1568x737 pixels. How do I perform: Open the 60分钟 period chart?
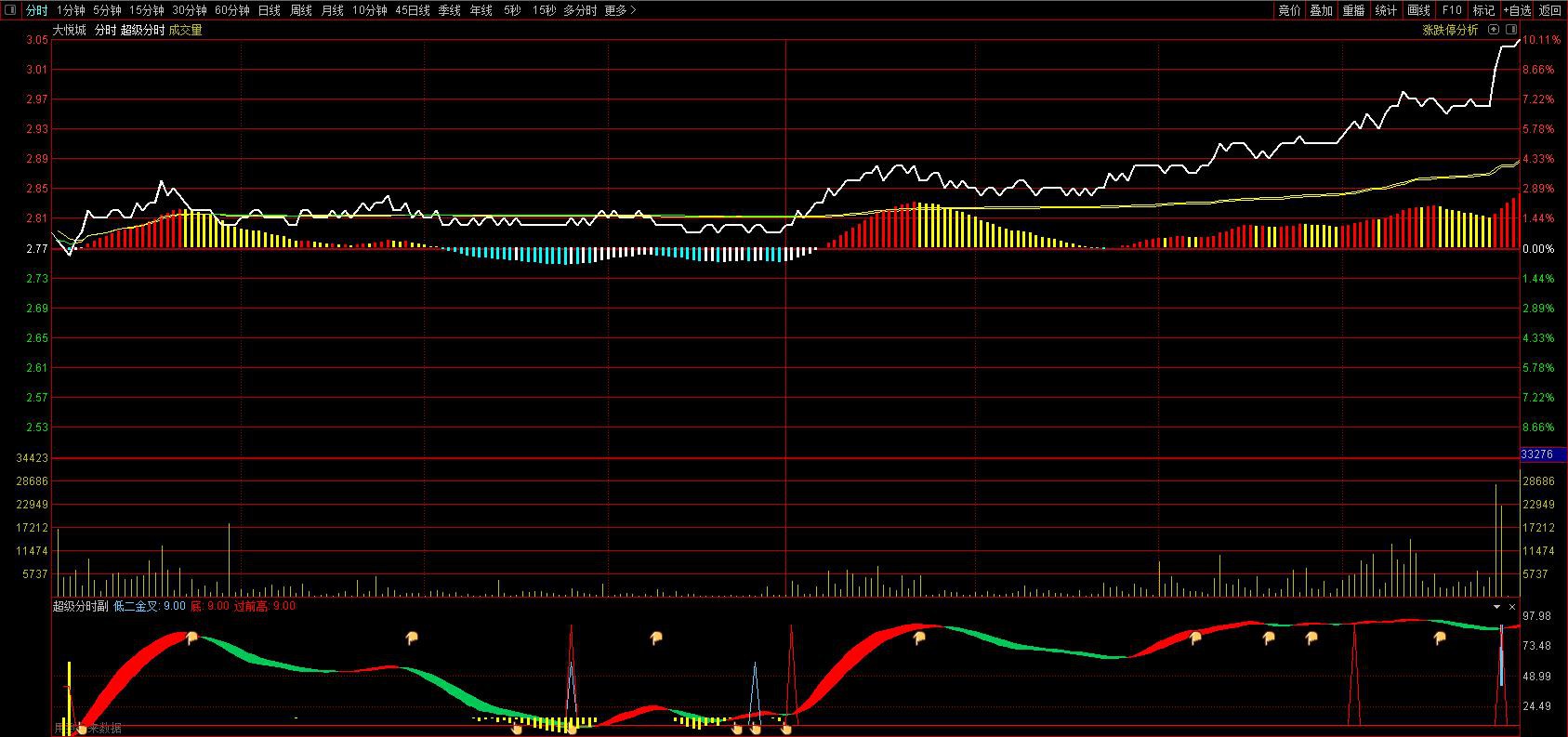pyautogui.click(x=232, y=10)
